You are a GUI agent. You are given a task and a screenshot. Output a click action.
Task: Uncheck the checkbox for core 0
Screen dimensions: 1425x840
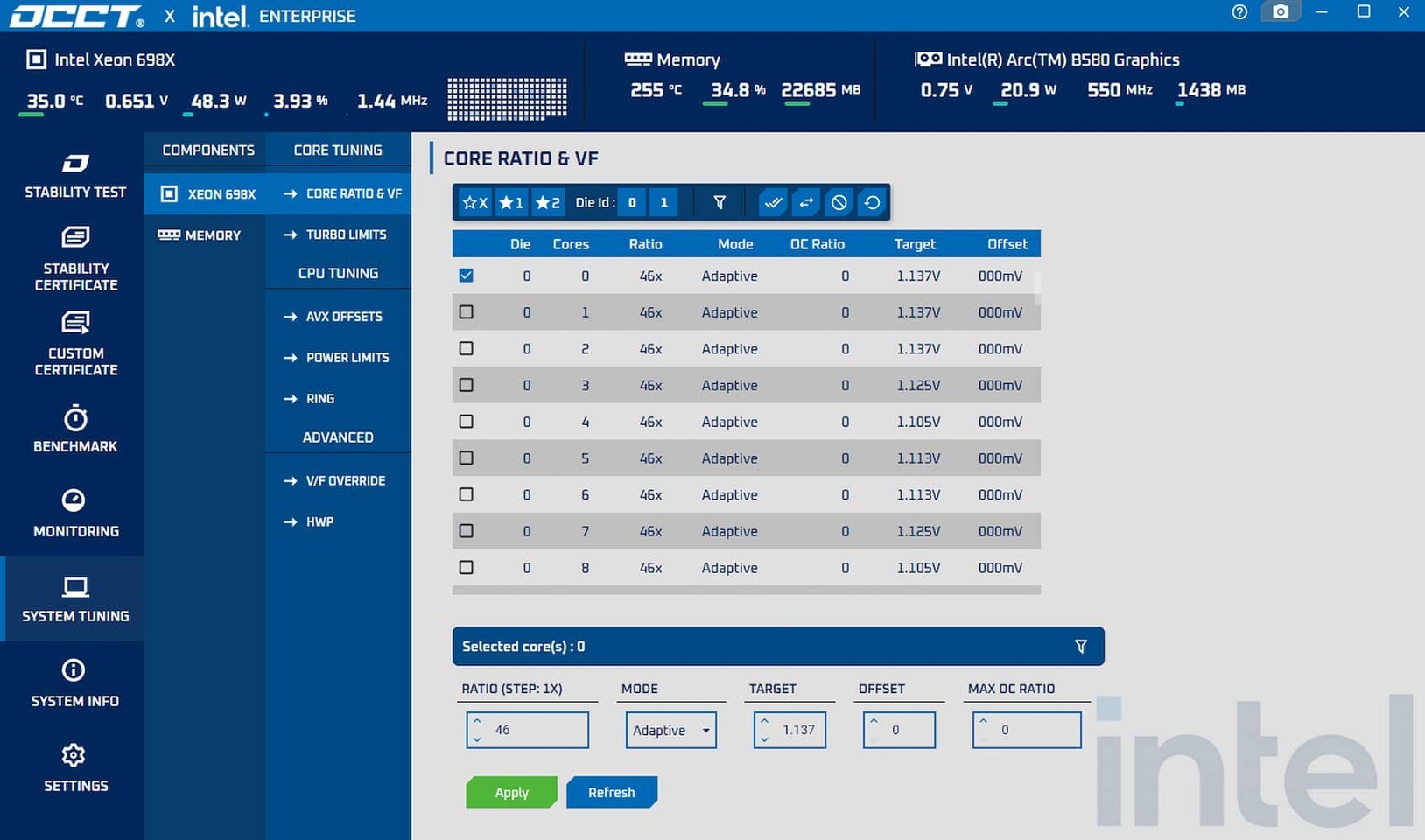coord(466,275)
